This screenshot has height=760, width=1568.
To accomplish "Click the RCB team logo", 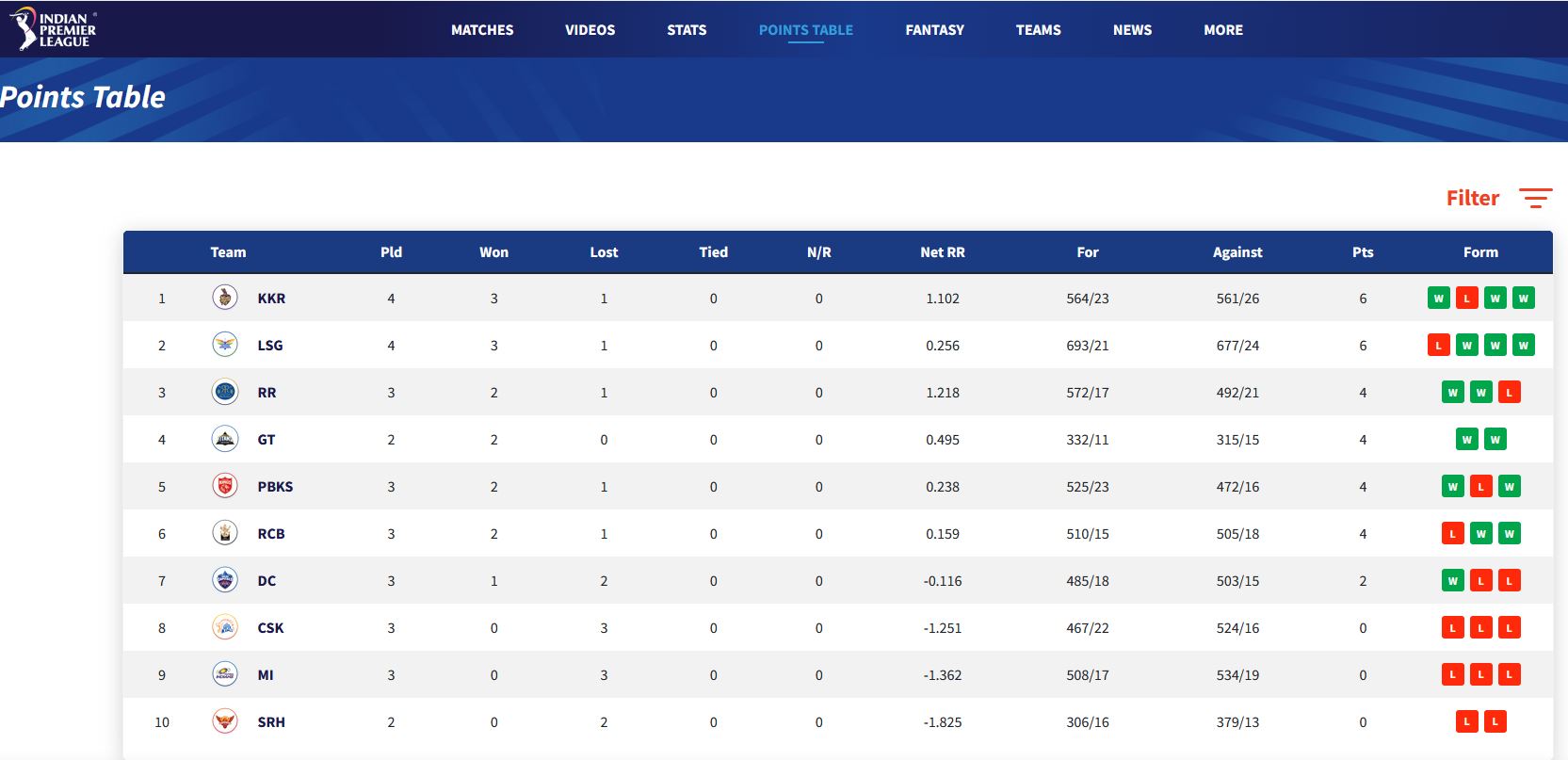I will [225, 533].
